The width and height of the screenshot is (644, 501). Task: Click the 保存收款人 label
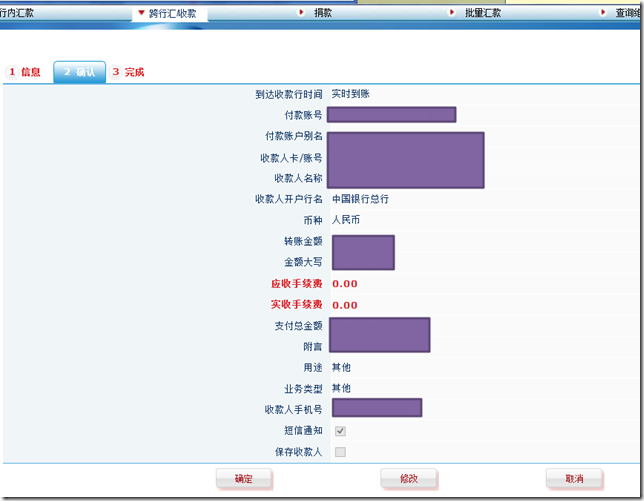(299, 452)
